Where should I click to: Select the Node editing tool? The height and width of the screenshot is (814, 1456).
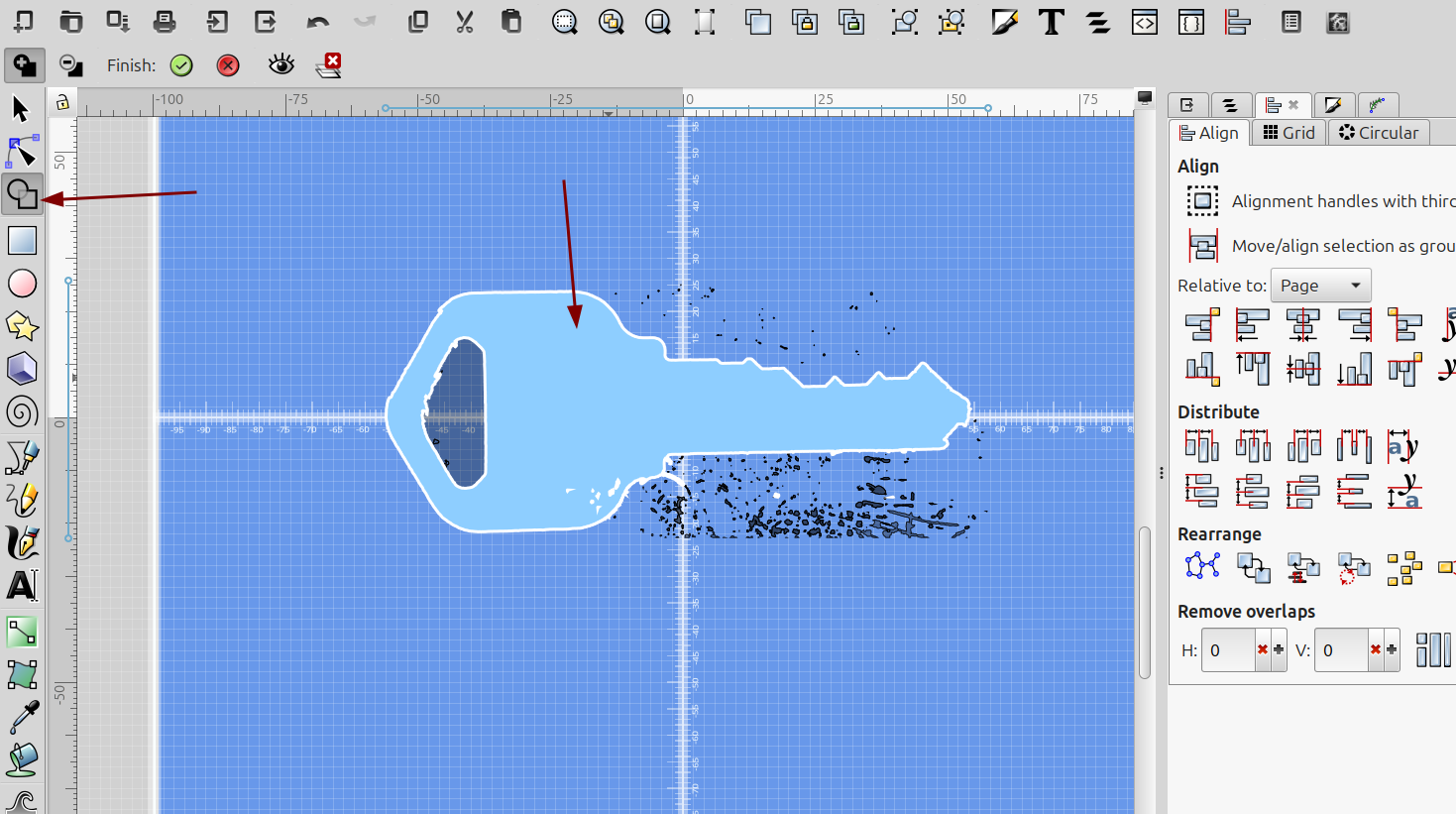tap(22, 152)
